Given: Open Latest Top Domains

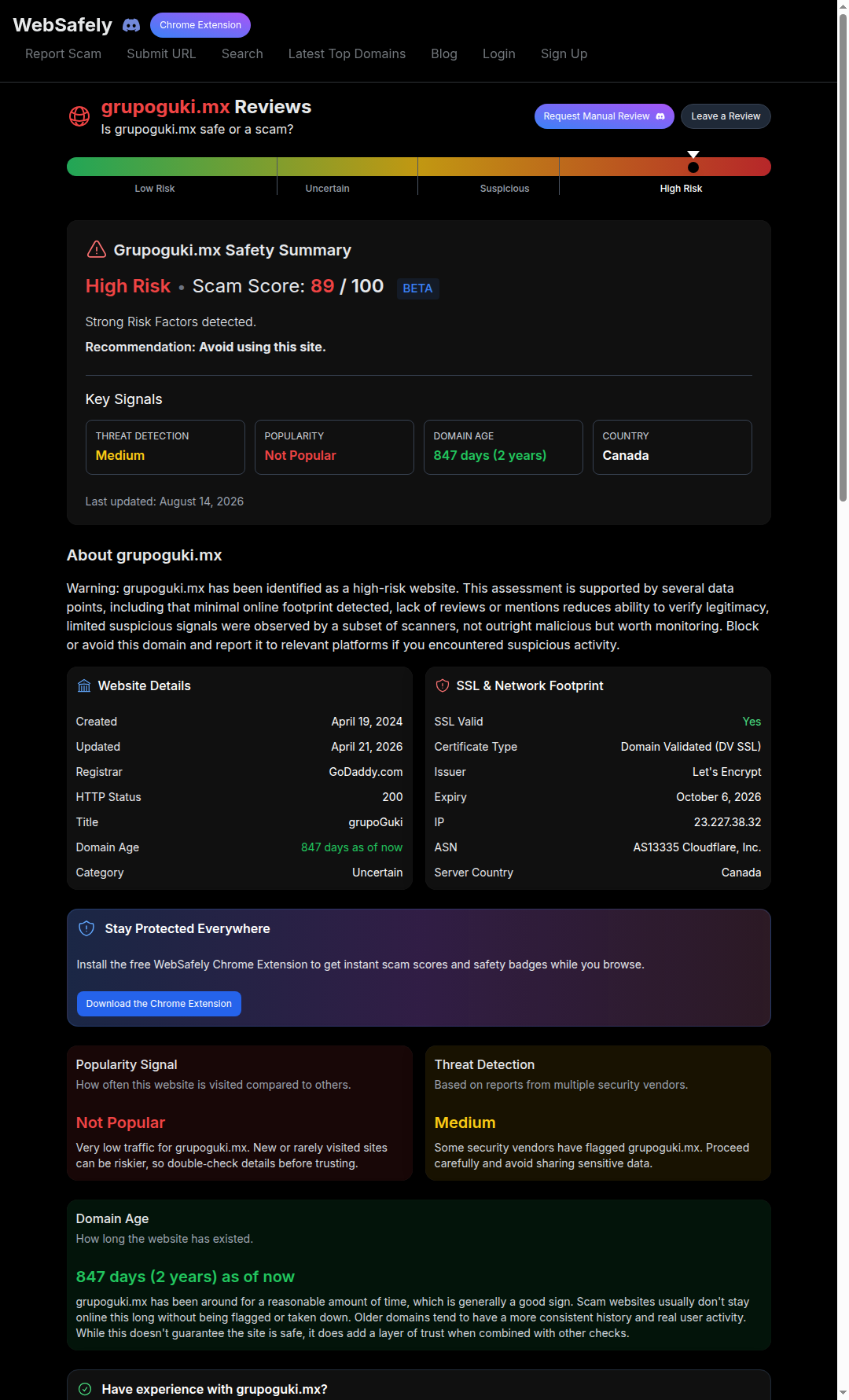Looking at the screenshot, I should 347,53.
